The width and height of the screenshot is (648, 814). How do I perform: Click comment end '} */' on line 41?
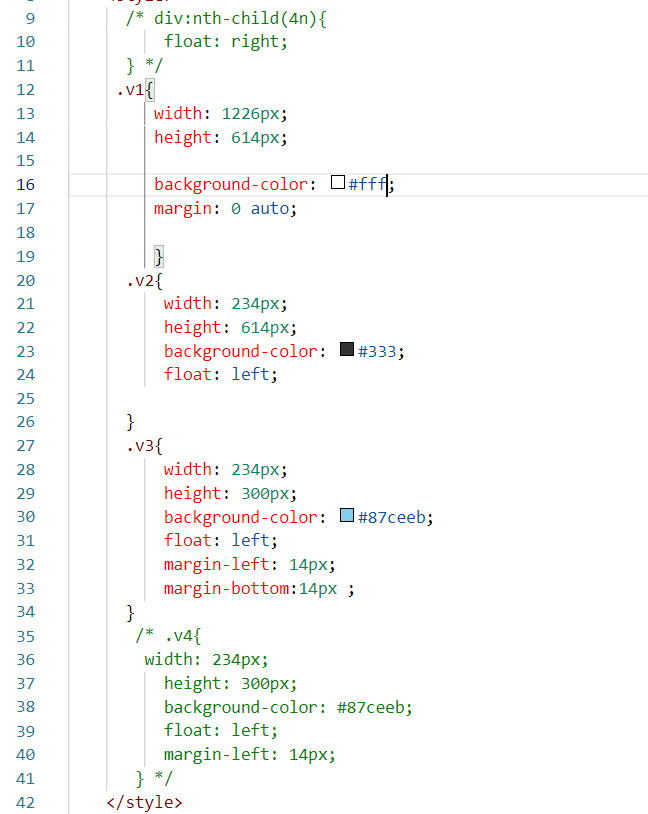click(154, 779)
